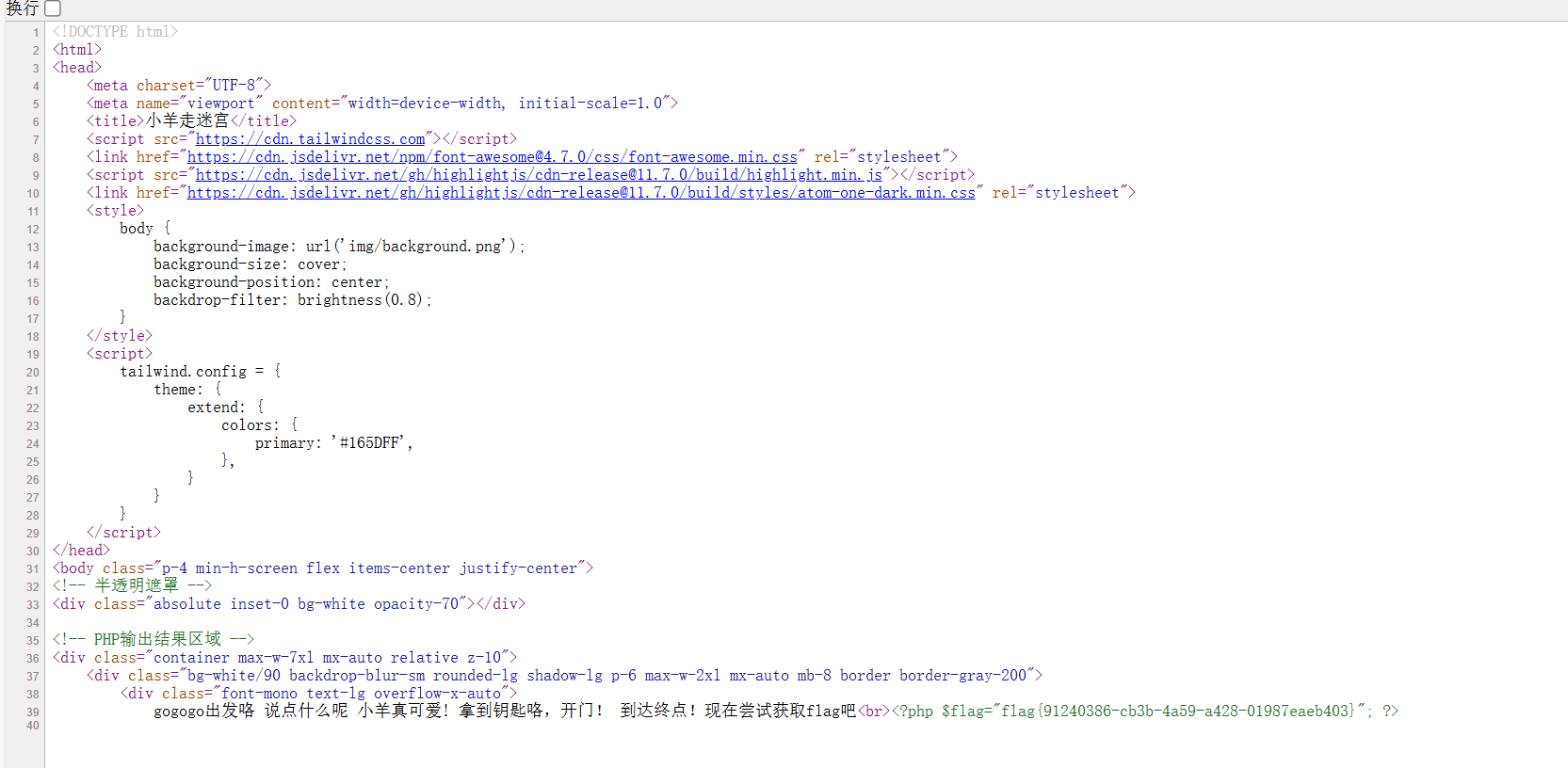The height and width of the screenshot is (768, 1568).
Task: Click the body class min-h-screen line
Action: pos(323,568)
